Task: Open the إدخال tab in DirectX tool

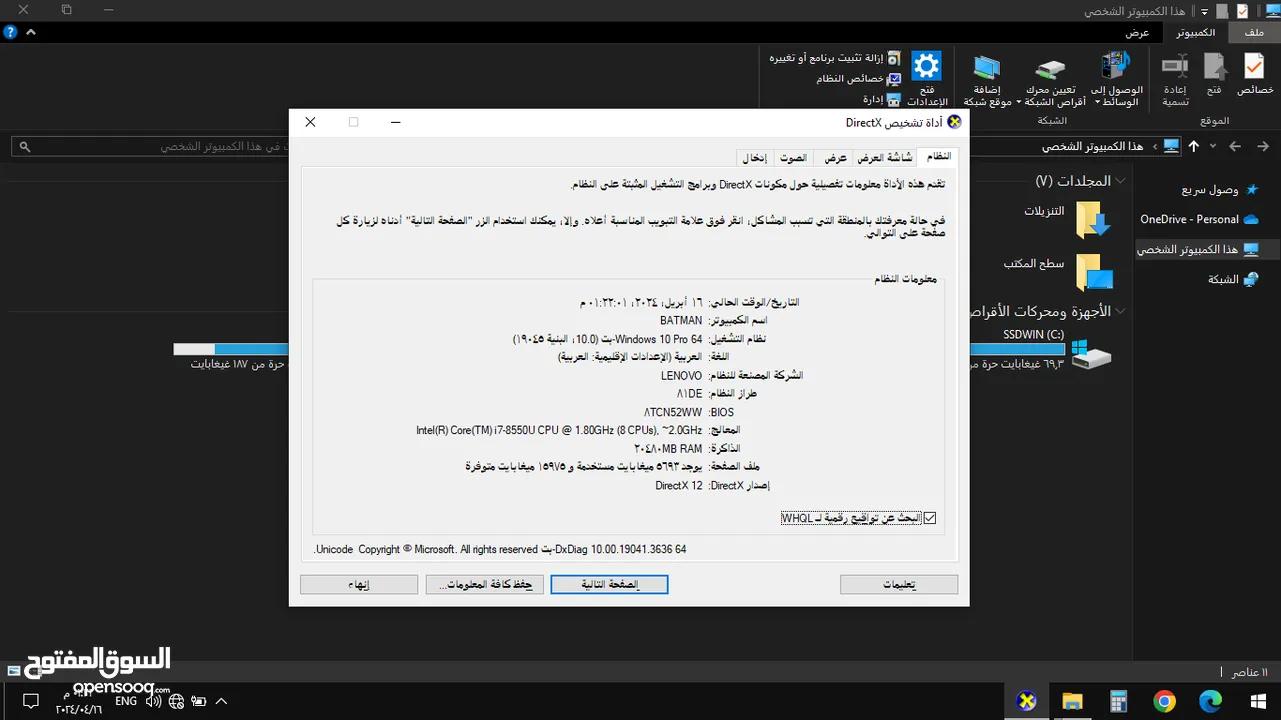Action: 755,158
